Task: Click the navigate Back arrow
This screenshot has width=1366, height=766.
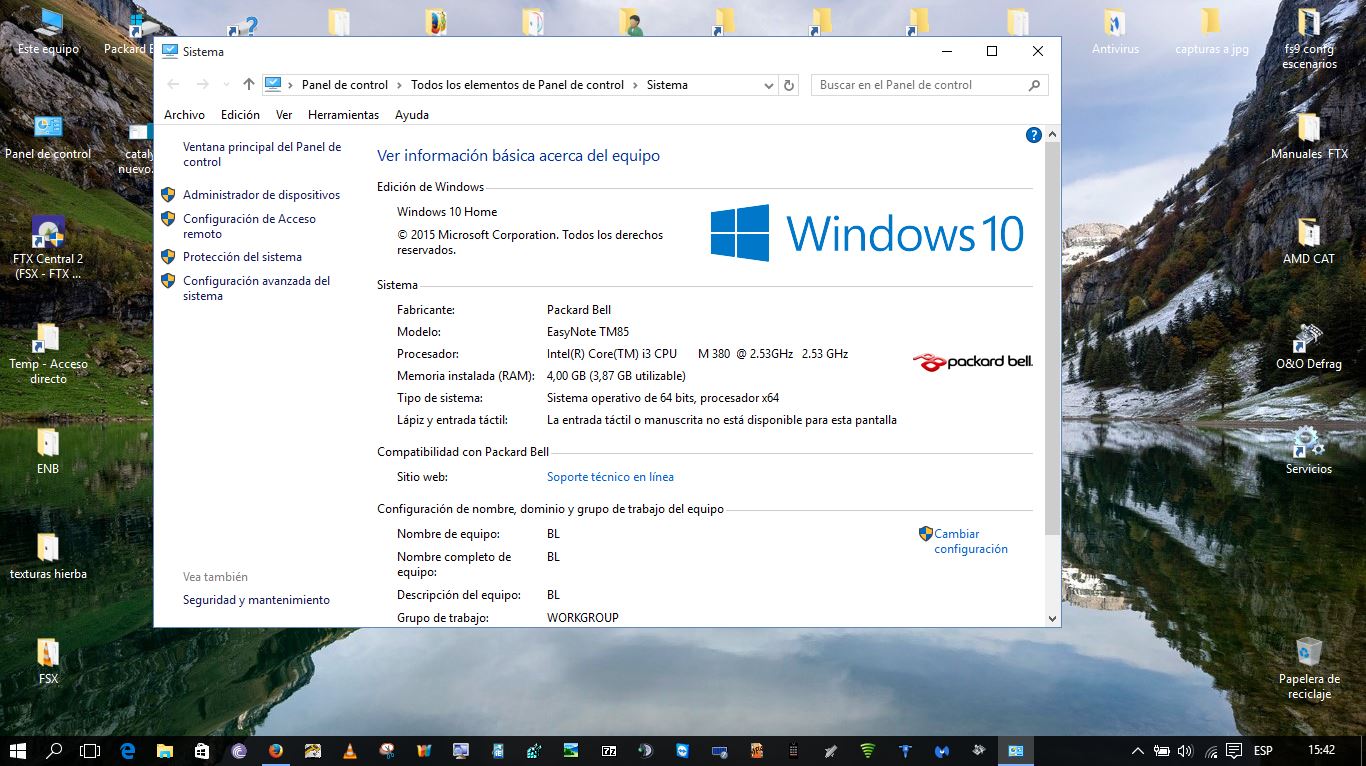Action: [173, 85]
